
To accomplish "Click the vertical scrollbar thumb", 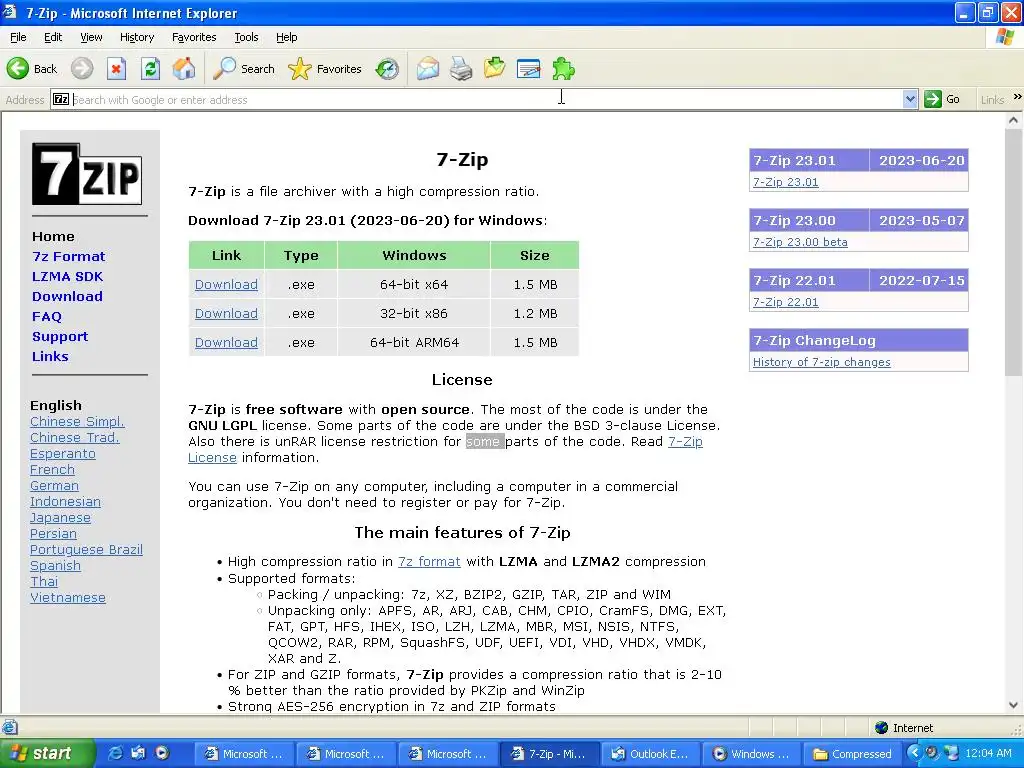I will [x=1013, y=252].
